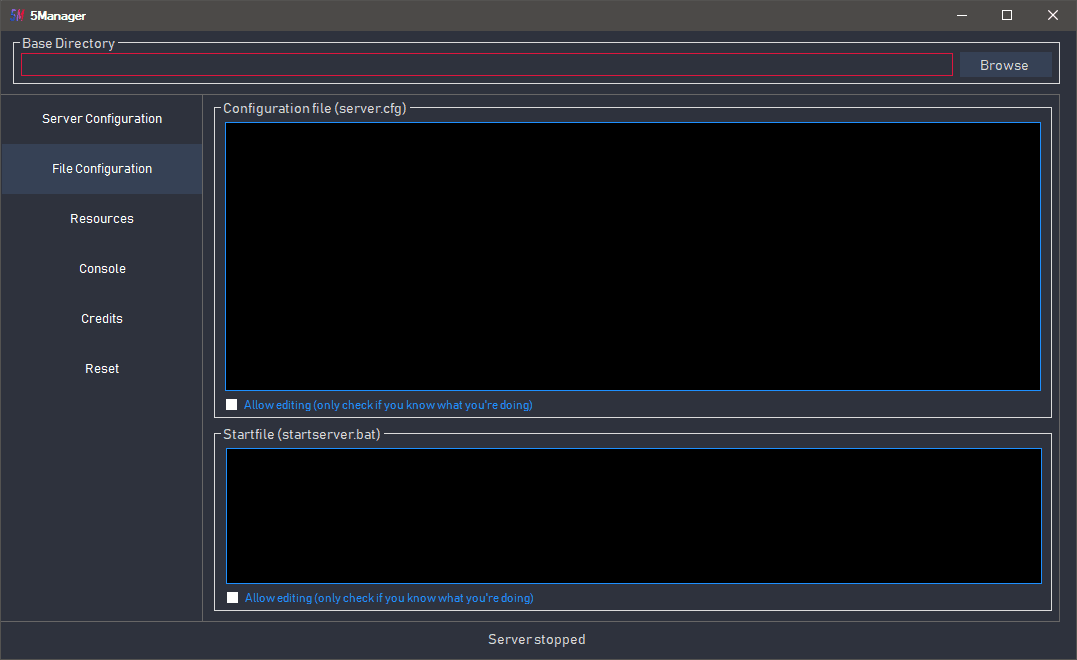Image resolution: width=1077 pixels, height=660 pixels.
Task: Choose Reset in the sidebar
Action: click(102, 369)
